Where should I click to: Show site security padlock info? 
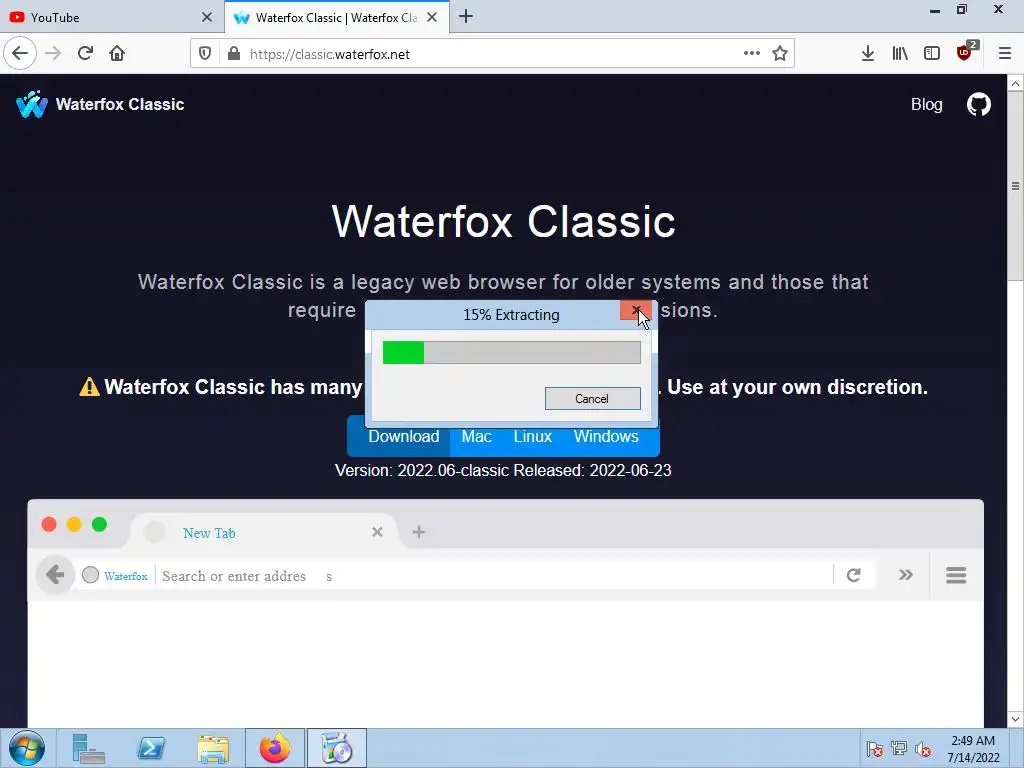(234, 54)
